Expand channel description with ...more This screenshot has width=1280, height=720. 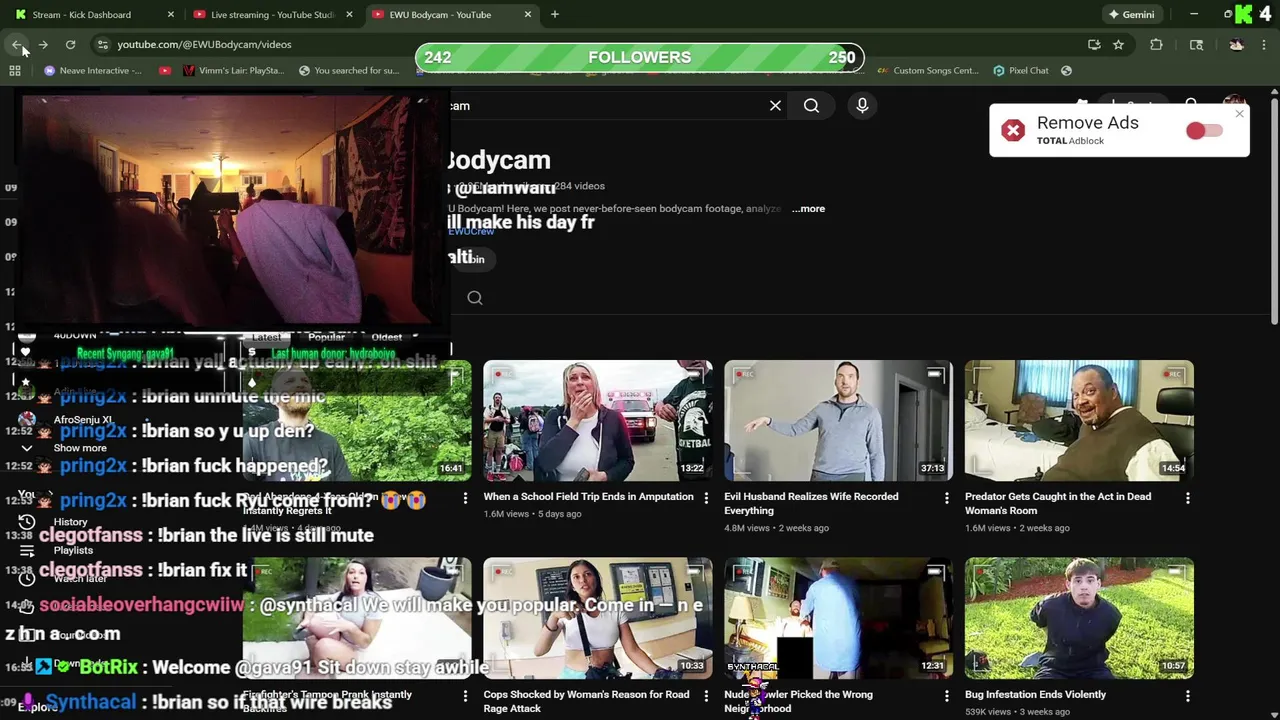click(x=809, y=209)
